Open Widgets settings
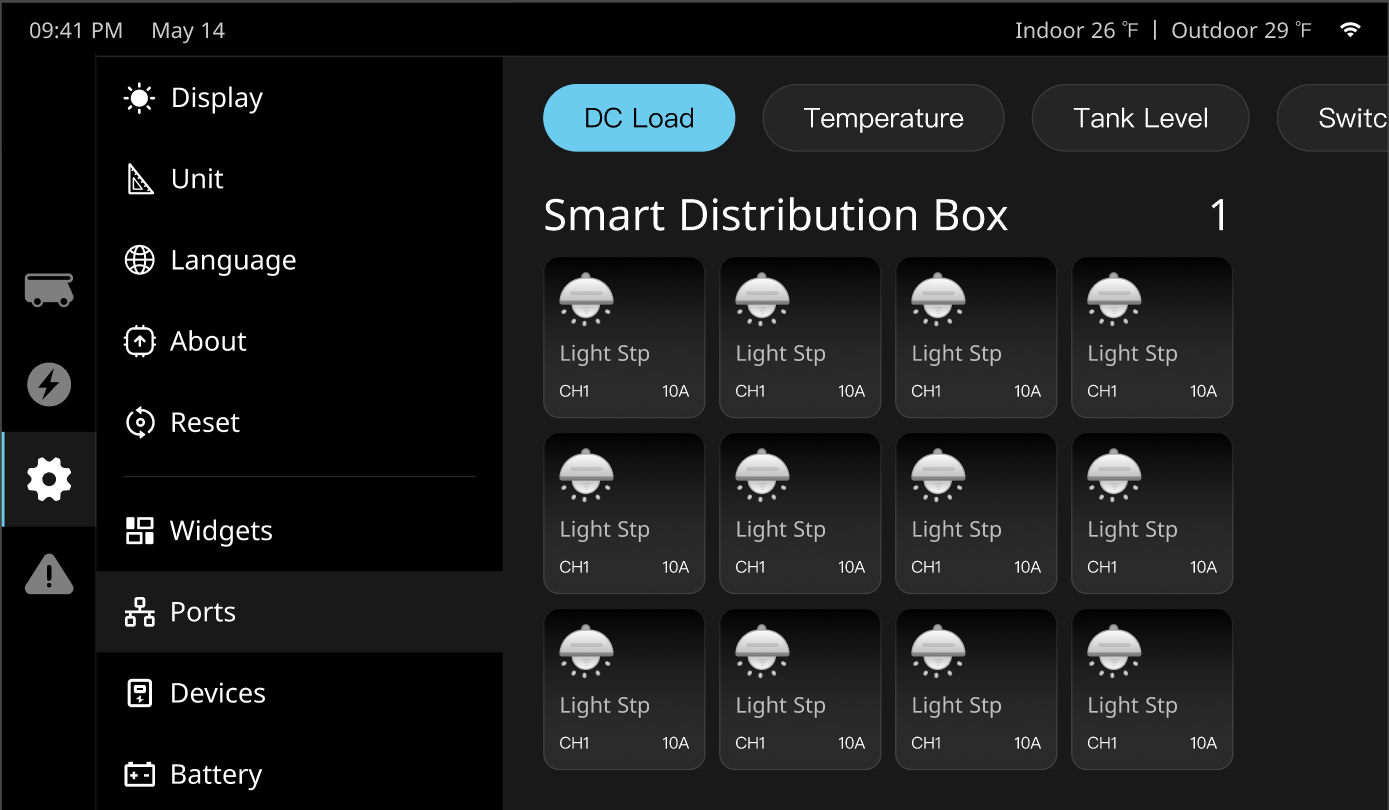Viewport: 1389px width, 810px height. point(220,531)
